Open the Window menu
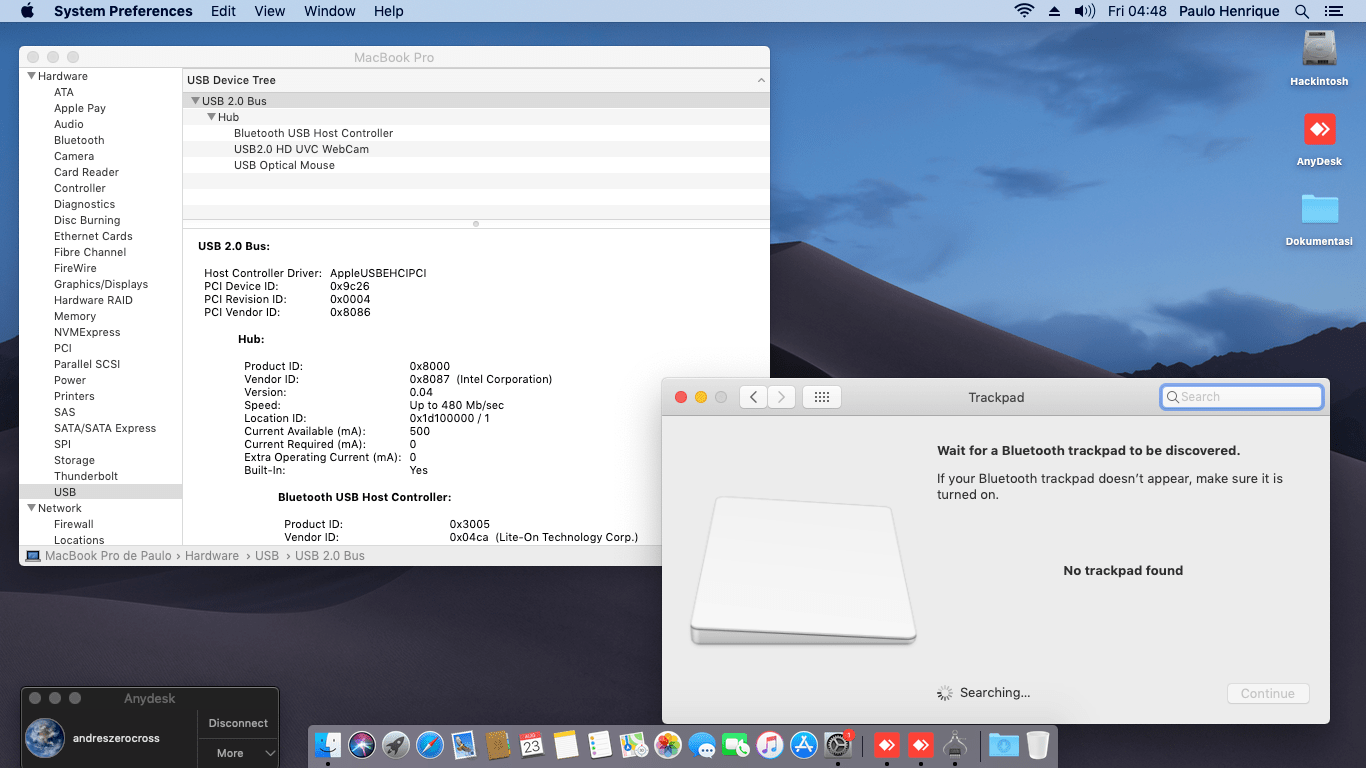 tap(330, 11)
